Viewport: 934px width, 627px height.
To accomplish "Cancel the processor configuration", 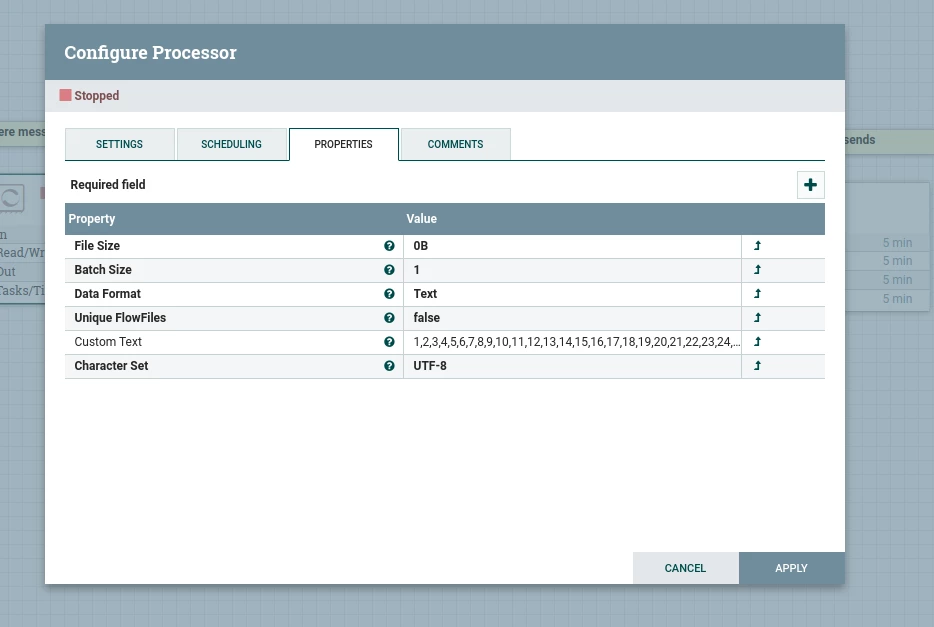I will pos(686,568).
